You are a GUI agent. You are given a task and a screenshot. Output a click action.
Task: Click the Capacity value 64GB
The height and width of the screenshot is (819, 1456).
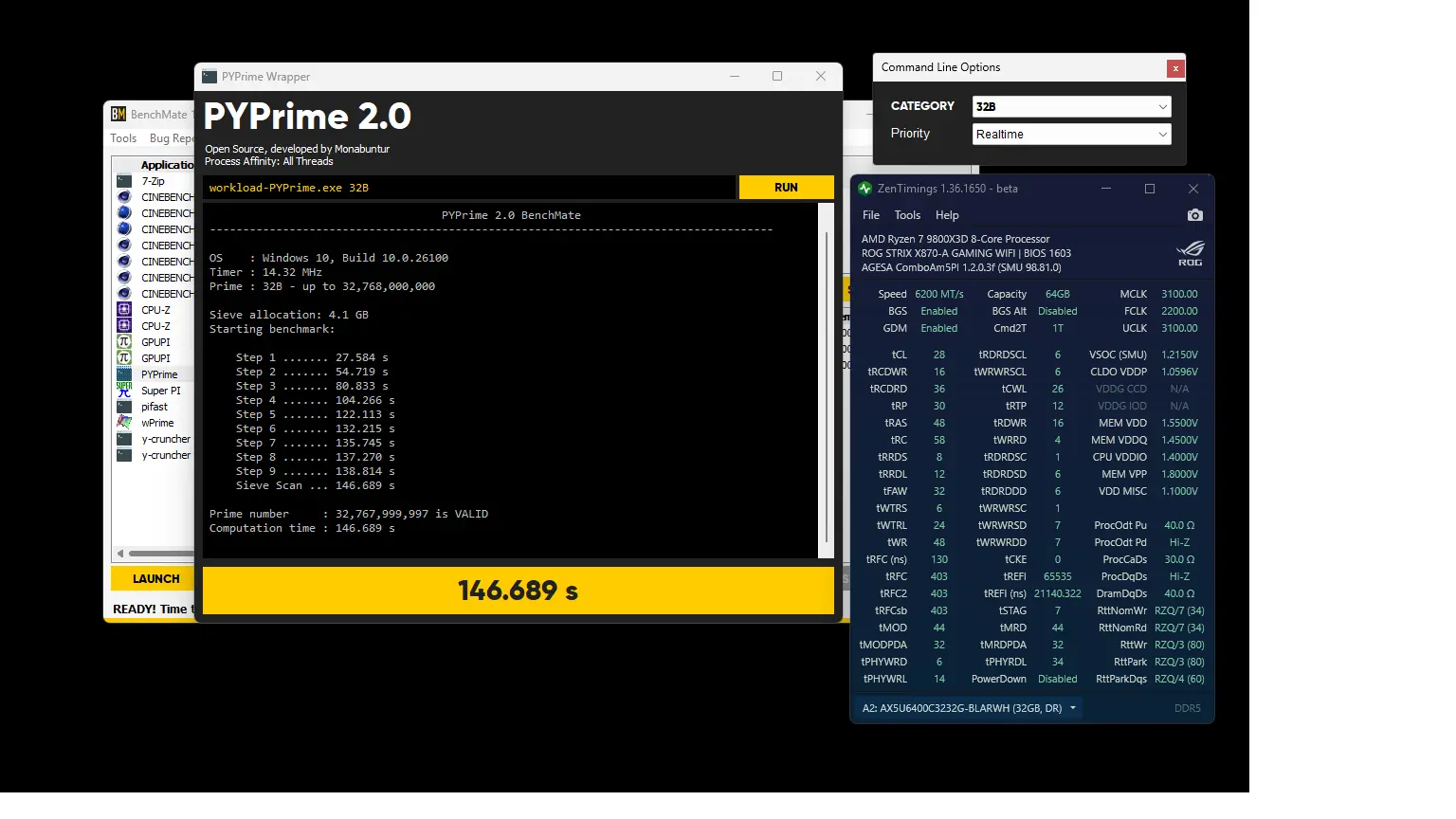(1058, 294)
